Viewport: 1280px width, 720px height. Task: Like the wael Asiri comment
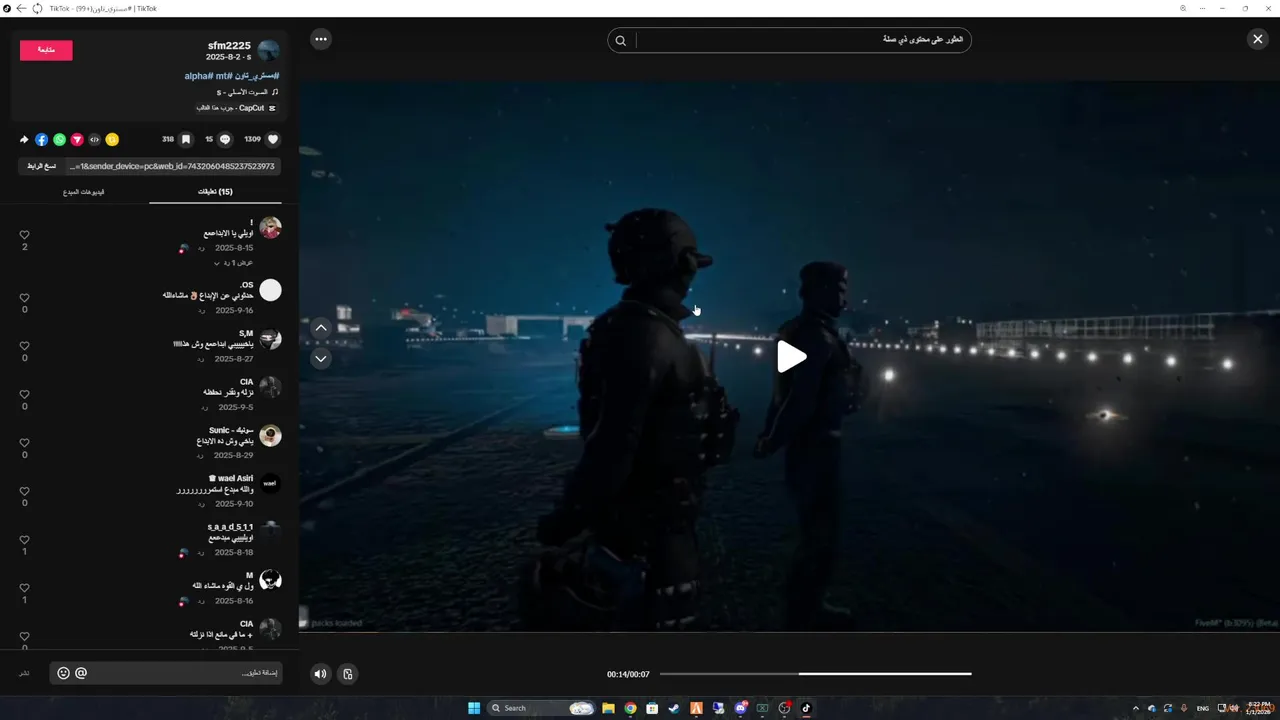[x=25, y=491]
